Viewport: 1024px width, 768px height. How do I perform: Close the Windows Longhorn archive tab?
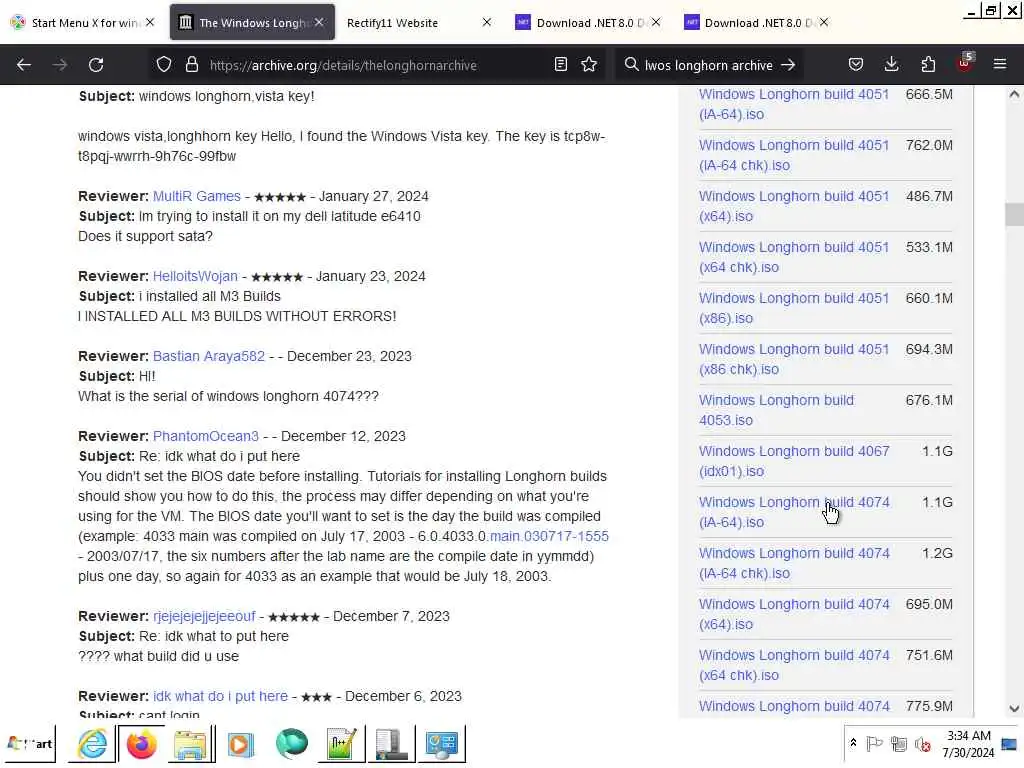[x=319, y=22]
